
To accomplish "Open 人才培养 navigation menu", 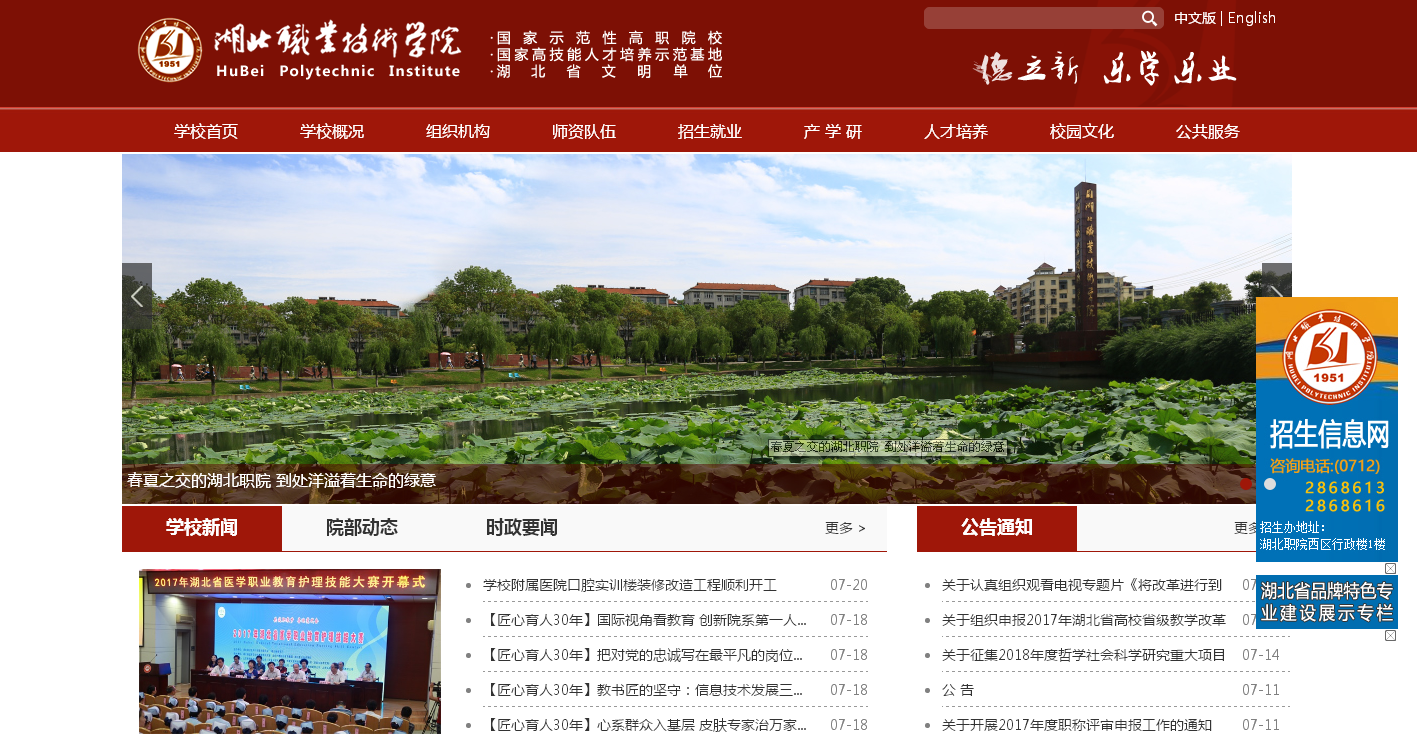I will point(956,131).
